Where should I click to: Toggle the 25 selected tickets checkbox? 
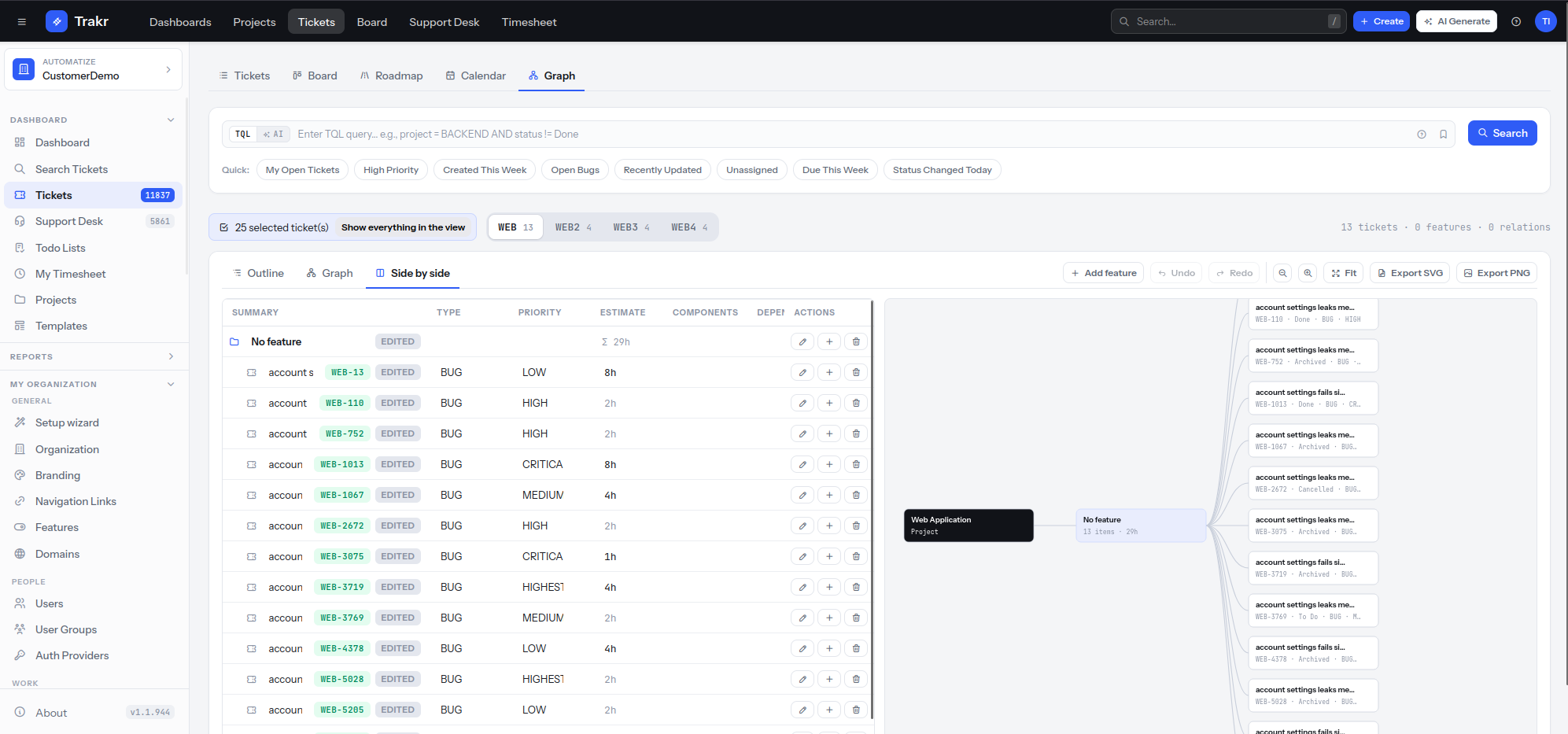click(224, 227)
